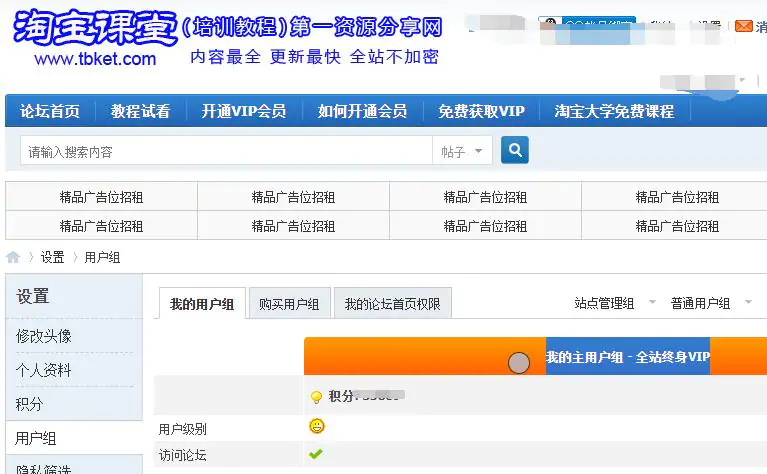Click the lightbulb icon beside 积分
767x474 pixels.
click(x=316, y=397)
